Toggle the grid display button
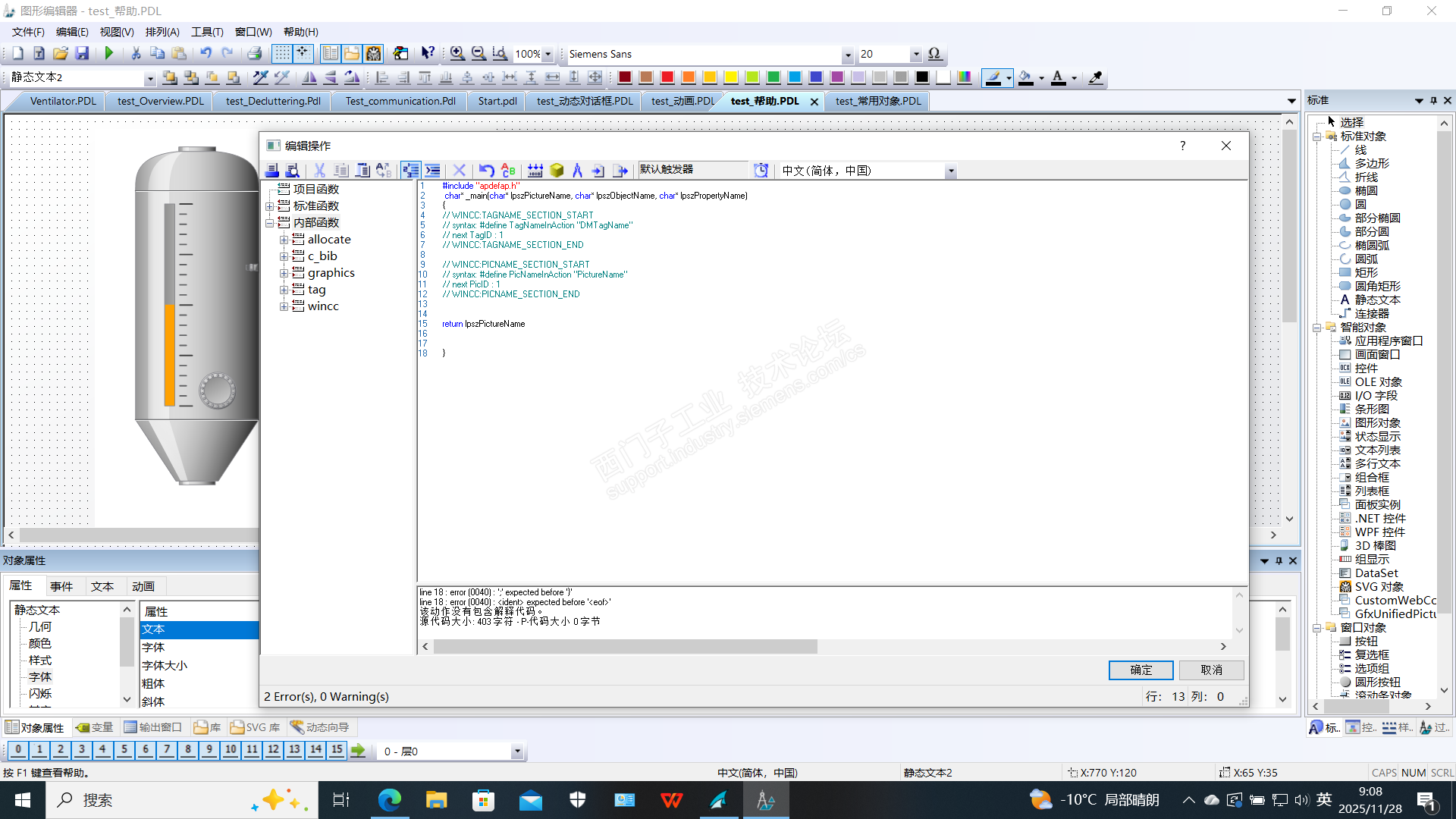The image size is (1456, 819). (x=281, y=53)
